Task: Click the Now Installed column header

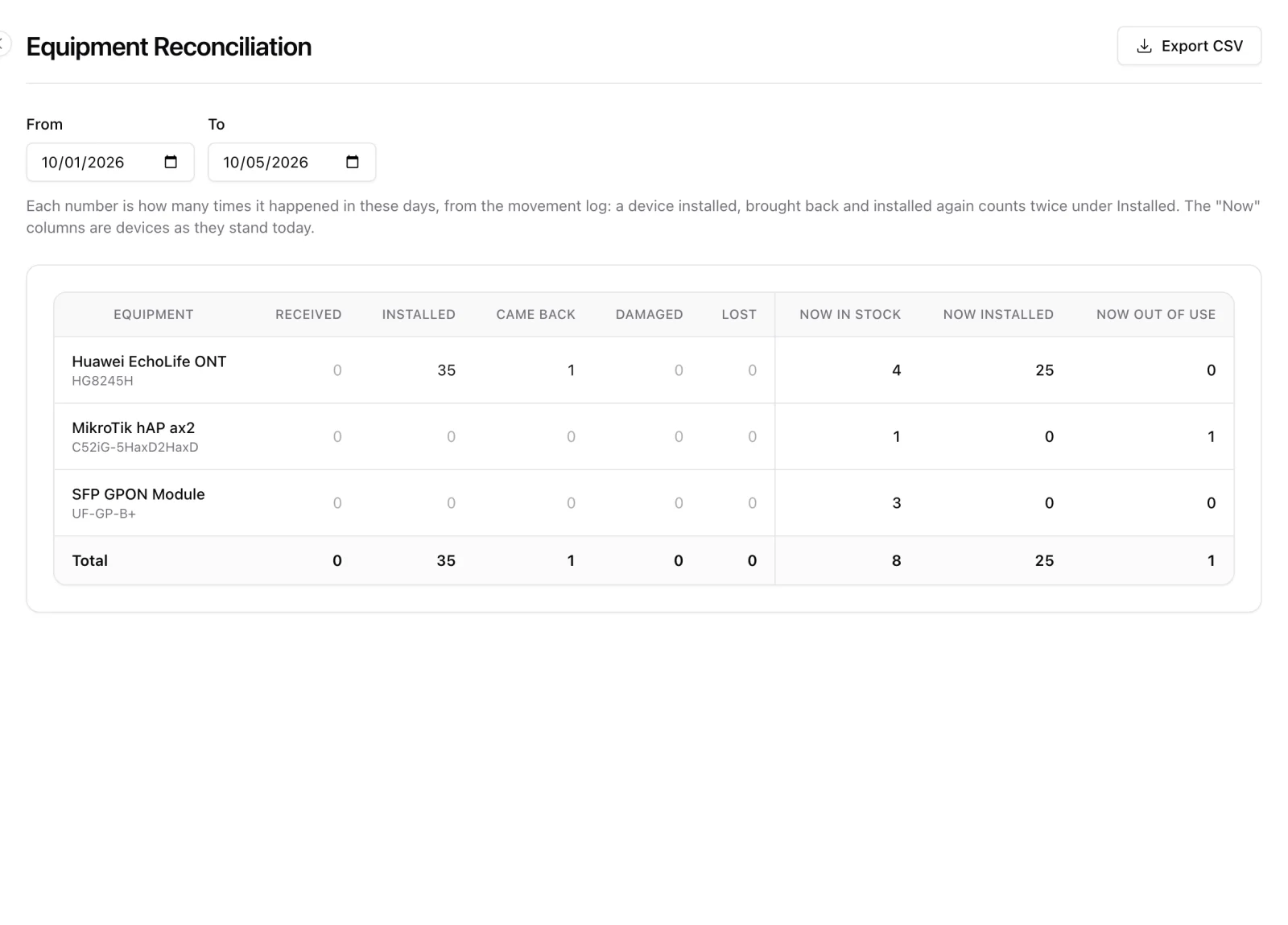Action: pyautogui.click(x=998, y=315)
